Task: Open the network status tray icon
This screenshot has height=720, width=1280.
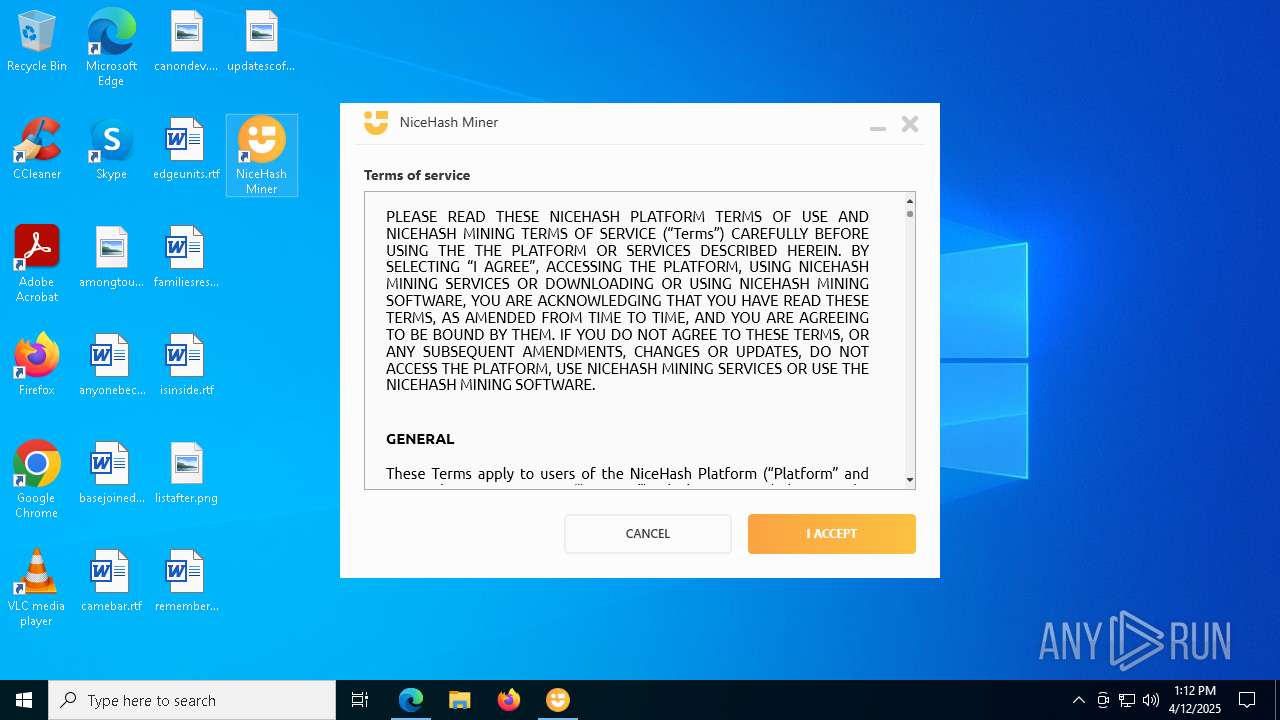Action: pos(1127,700)
